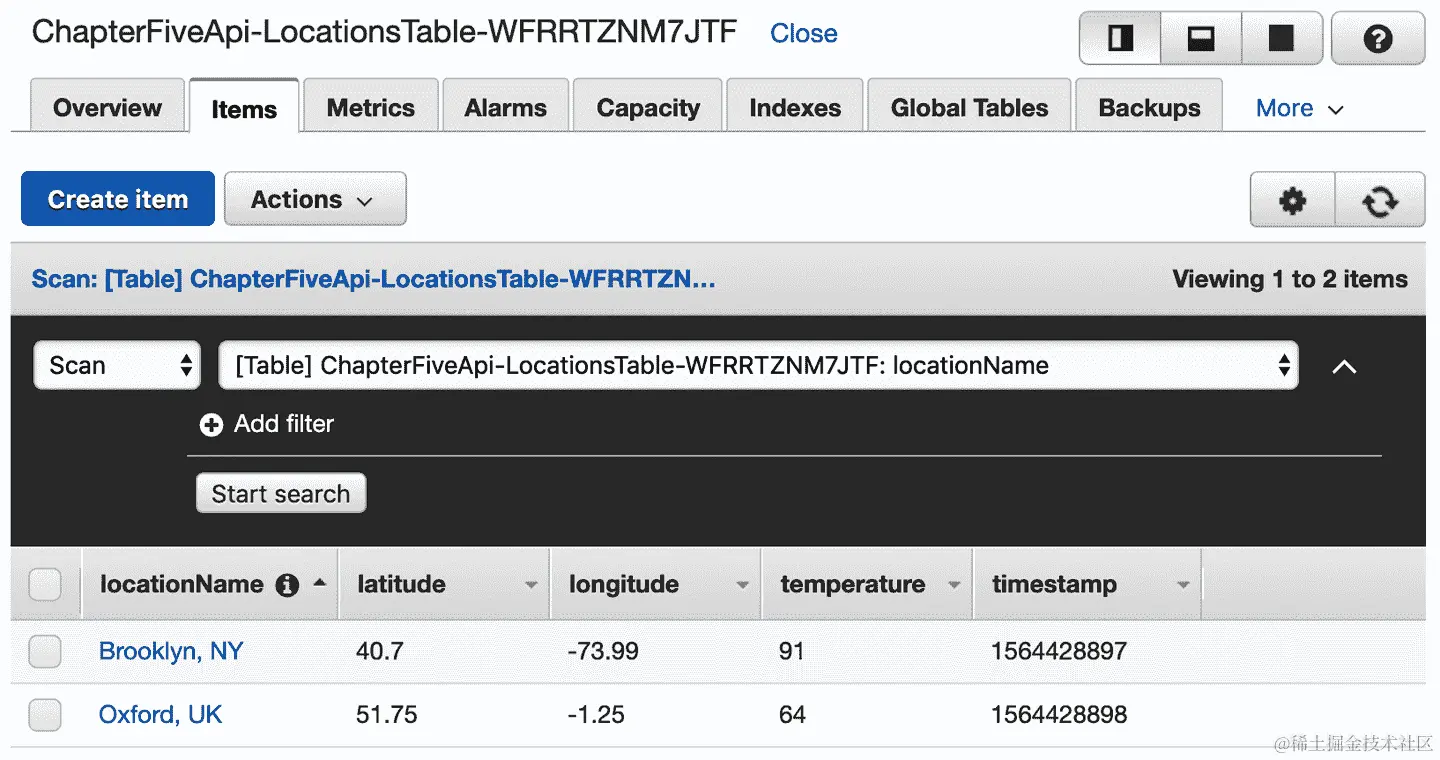Image resolution: width=1440 pixels, height=760 pixels.
Task: Switch to full-screen panel layout icon
Action: pos(1282,39)
